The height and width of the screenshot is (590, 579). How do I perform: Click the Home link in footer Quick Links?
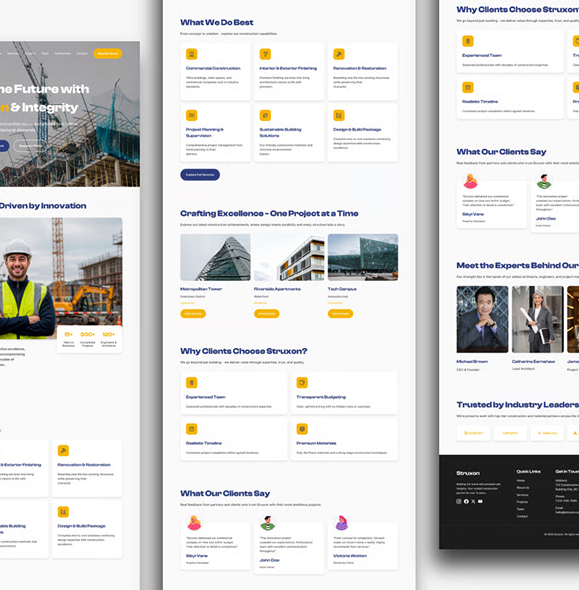point(521,481)
